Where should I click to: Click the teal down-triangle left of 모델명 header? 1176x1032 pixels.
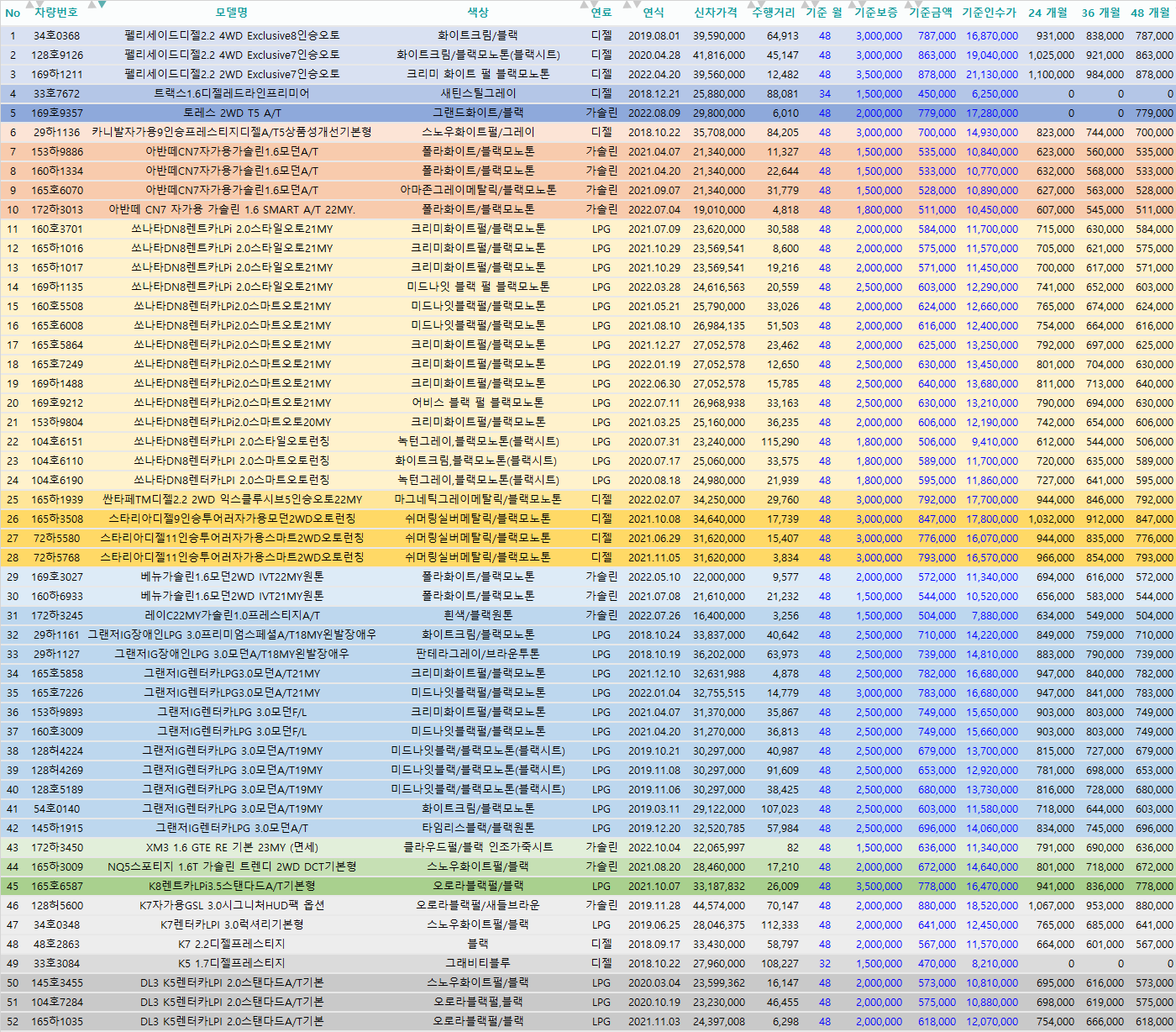pos(102,4)
